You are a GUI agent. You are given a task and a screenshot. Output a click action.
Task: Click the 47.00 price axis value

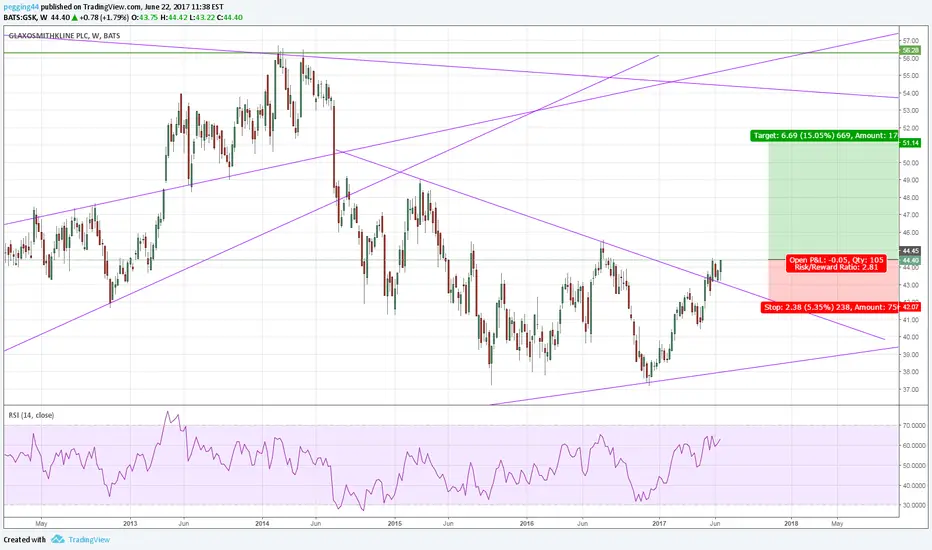(911, 215)
